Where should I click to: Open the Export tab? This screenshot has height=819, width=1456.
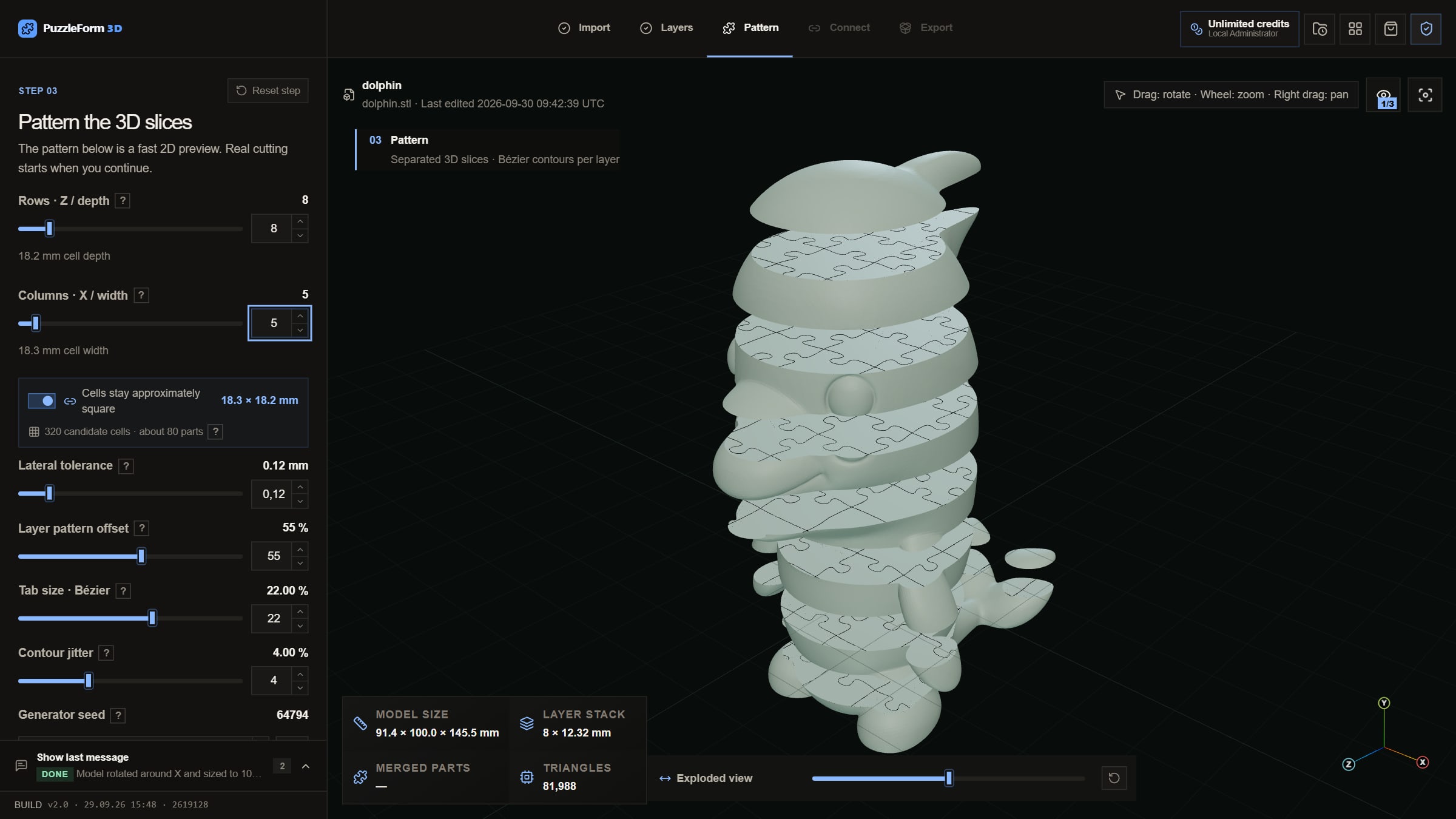[926, 28]
